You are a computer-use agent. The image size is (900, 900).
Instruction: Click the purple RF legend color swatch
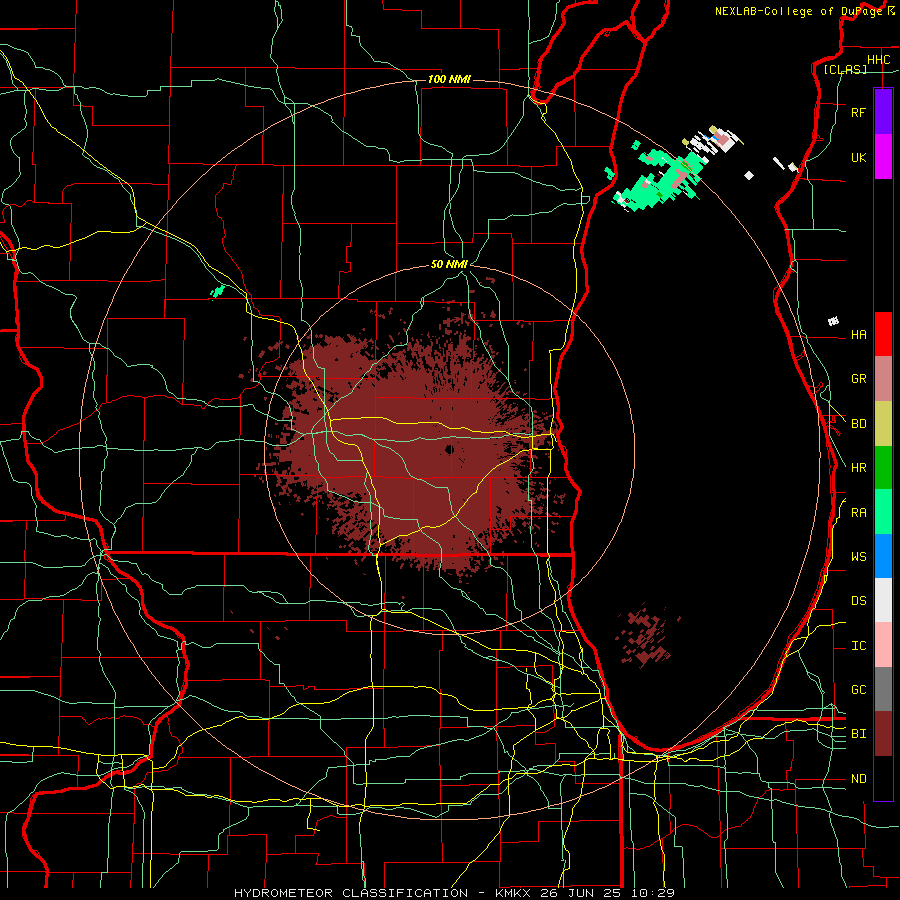coord(883,112)
